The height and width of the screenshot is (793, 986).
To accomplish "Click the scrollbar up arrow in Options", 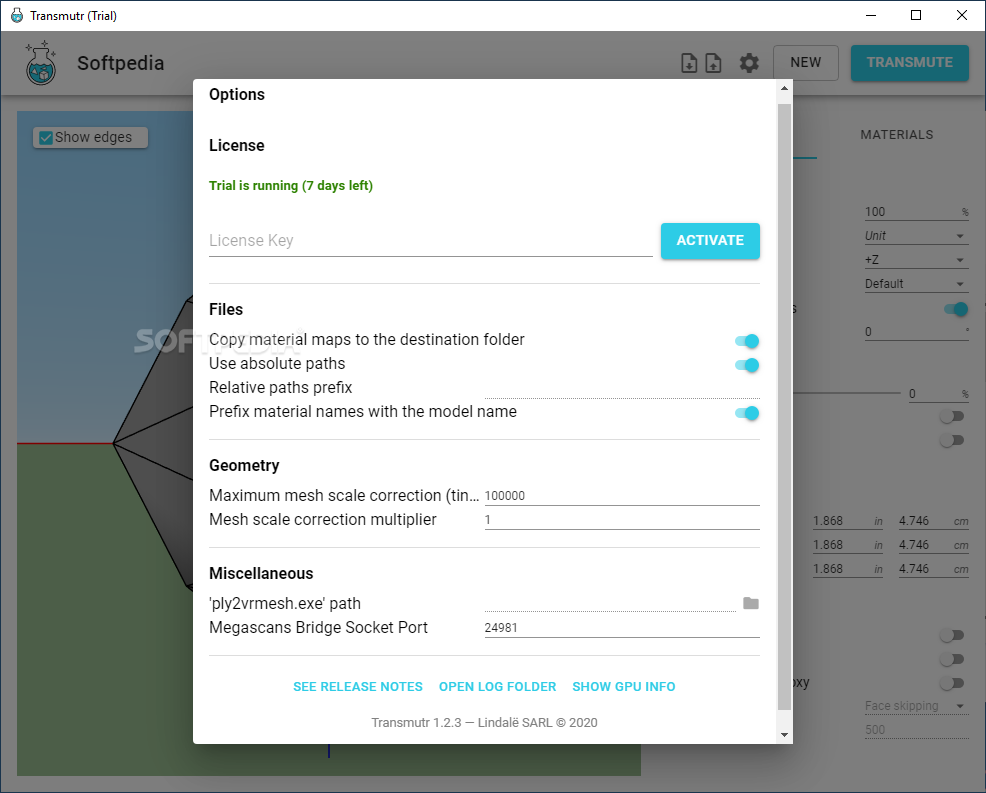I will point(784,89).
